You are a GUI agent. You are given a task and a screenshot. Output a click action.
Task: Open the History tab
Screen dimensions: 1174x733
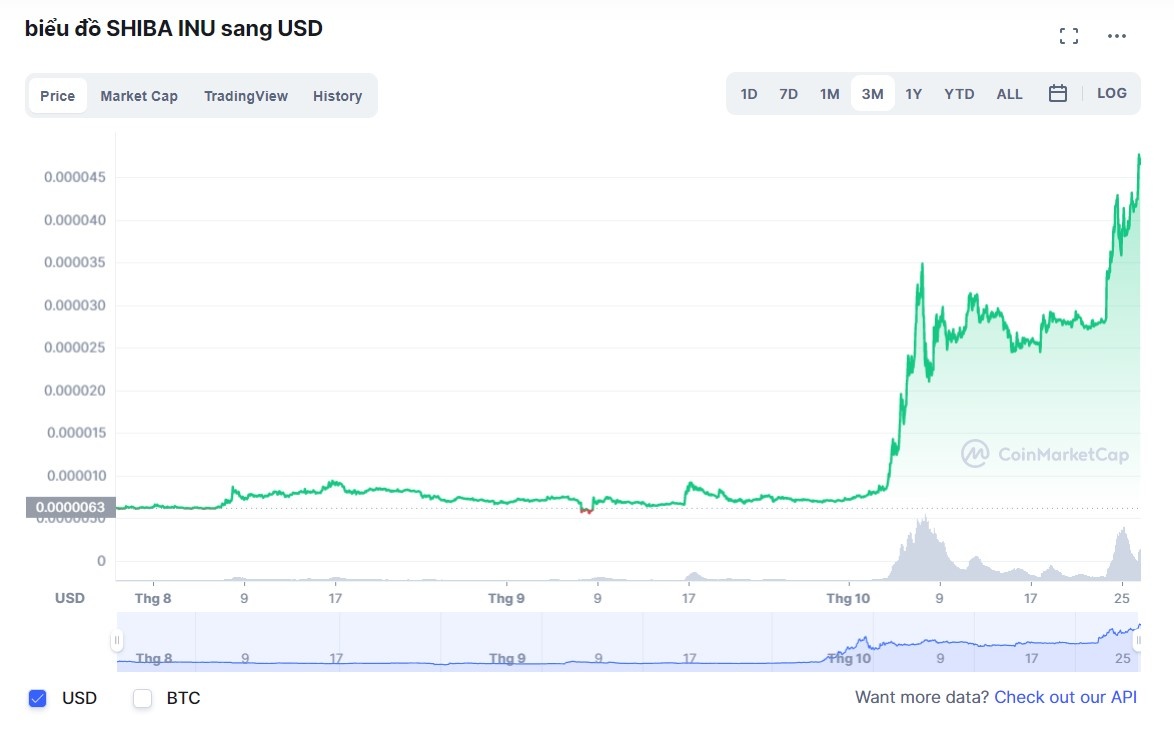point(337,96)
